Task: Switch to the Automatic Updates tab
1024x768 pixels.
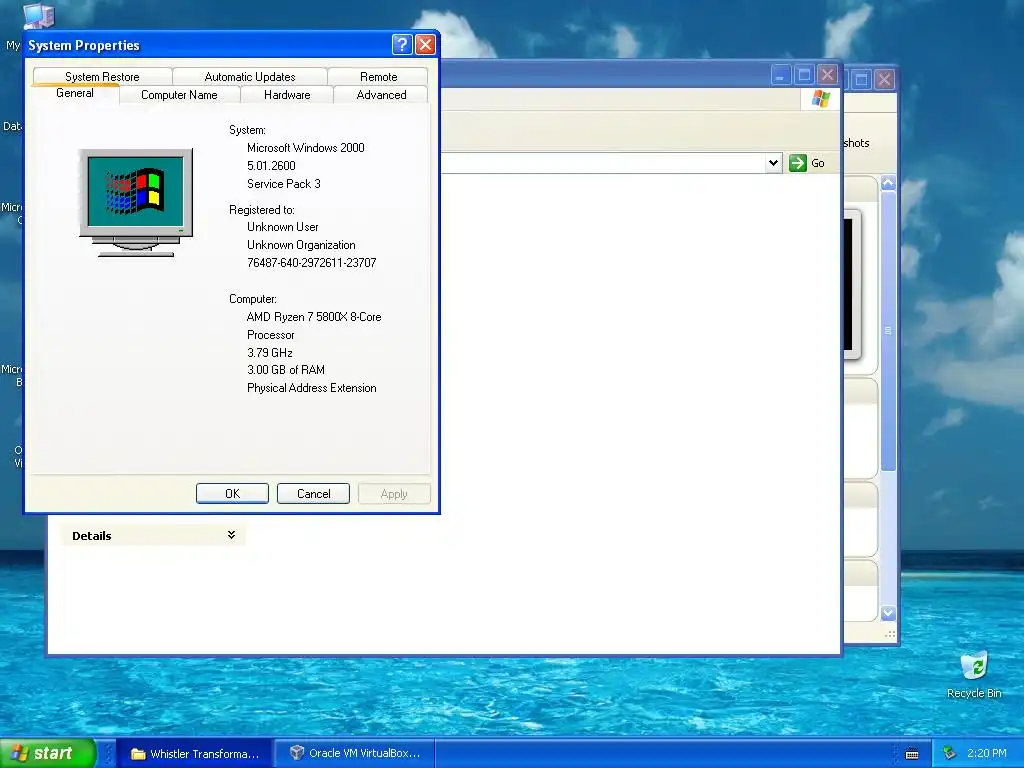Action: point(249,76)
